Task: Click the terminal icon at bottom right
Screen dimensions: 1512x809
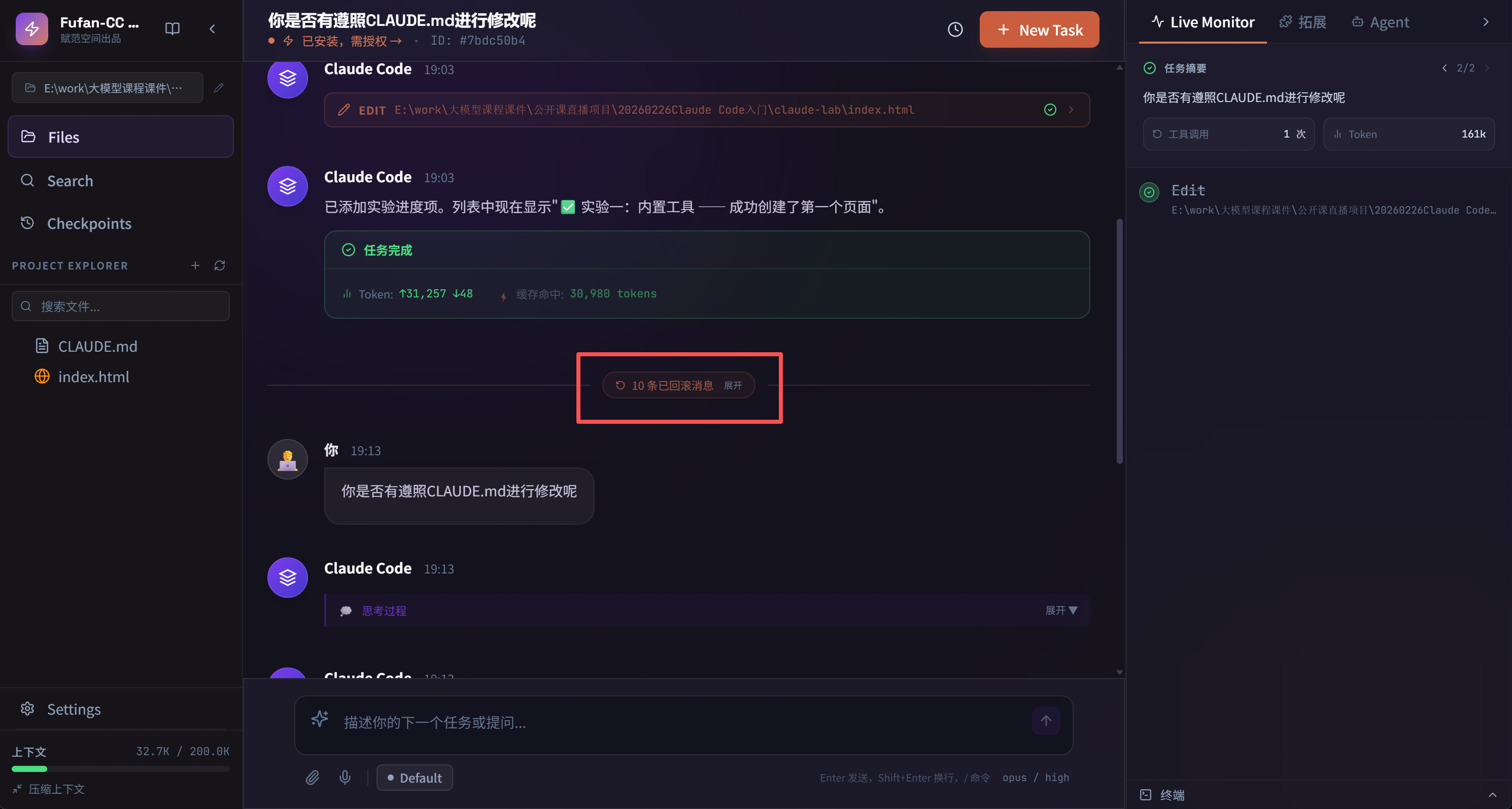Action: 1146,795
